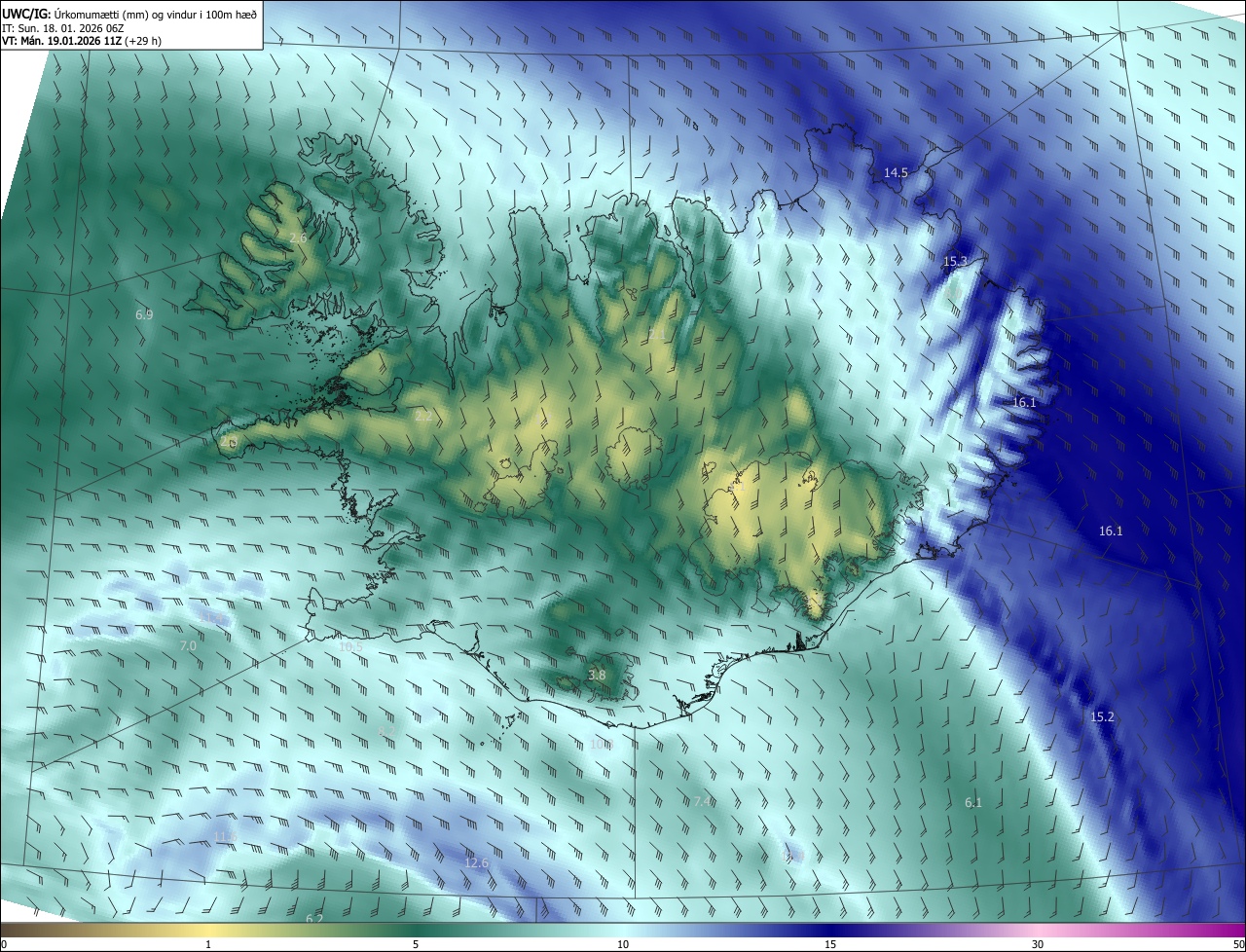This screenshot has width=1246, height=952.
Task: Click the 6.1 value label
Action: 973,802
